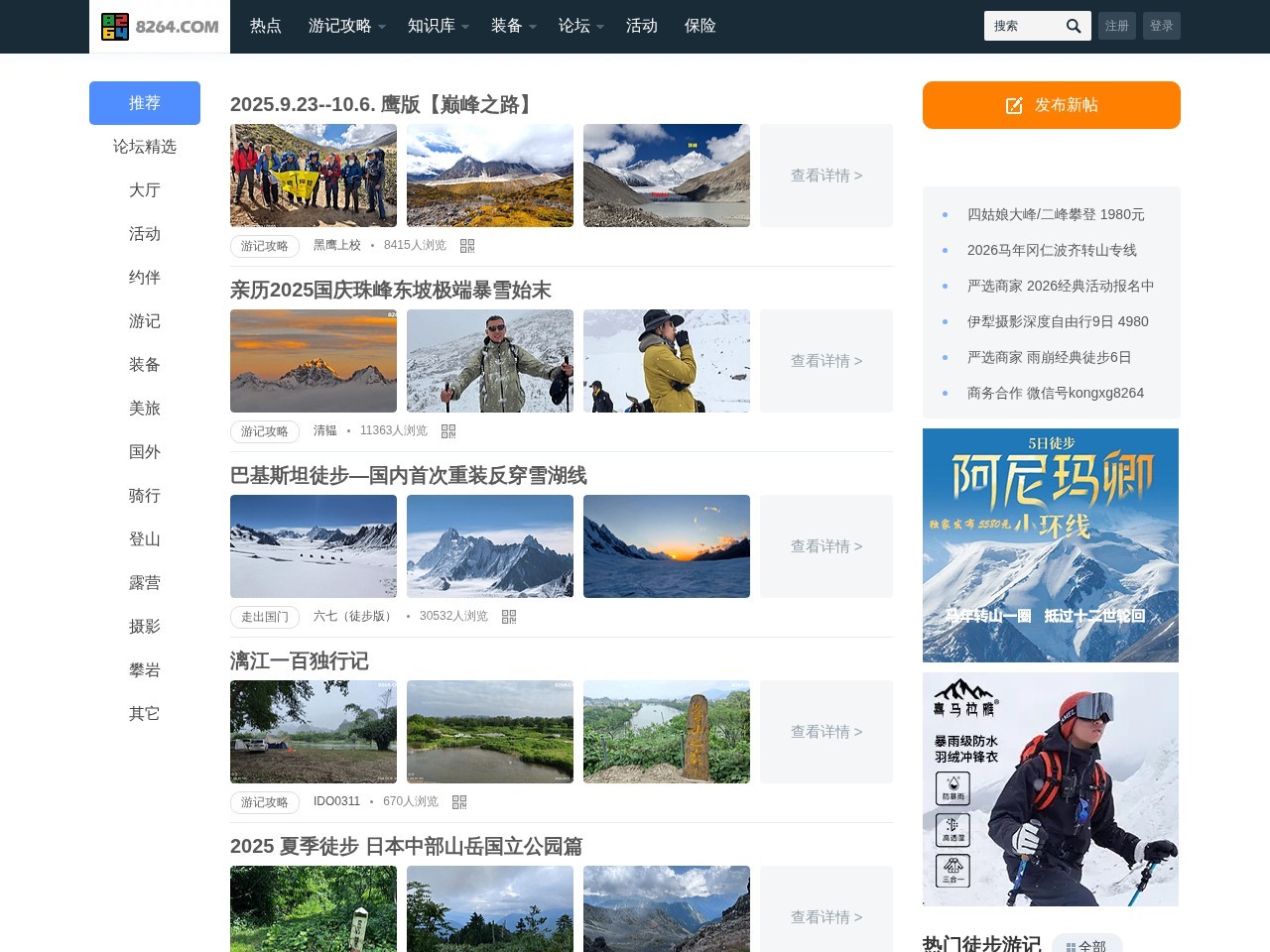Screen dimensions: 1270x952
Task: Select the 攀岩 category
Action: (x=145, y=670)
